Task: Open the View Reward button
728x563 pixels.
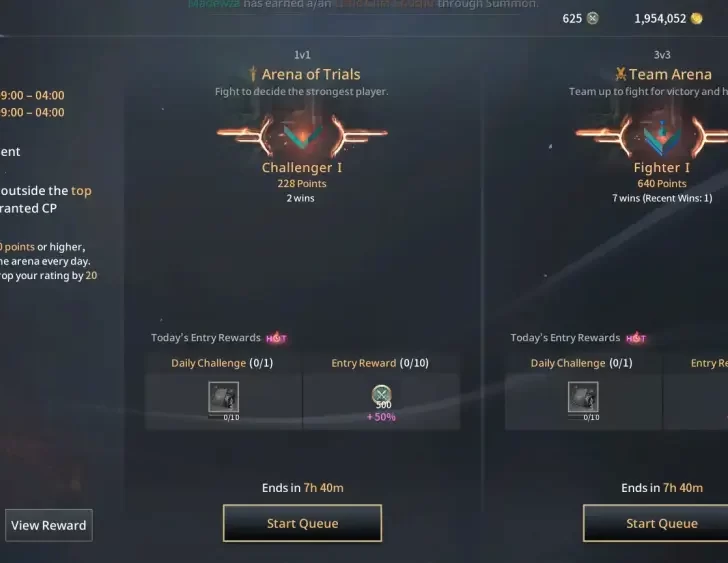Action: point(49,525)
